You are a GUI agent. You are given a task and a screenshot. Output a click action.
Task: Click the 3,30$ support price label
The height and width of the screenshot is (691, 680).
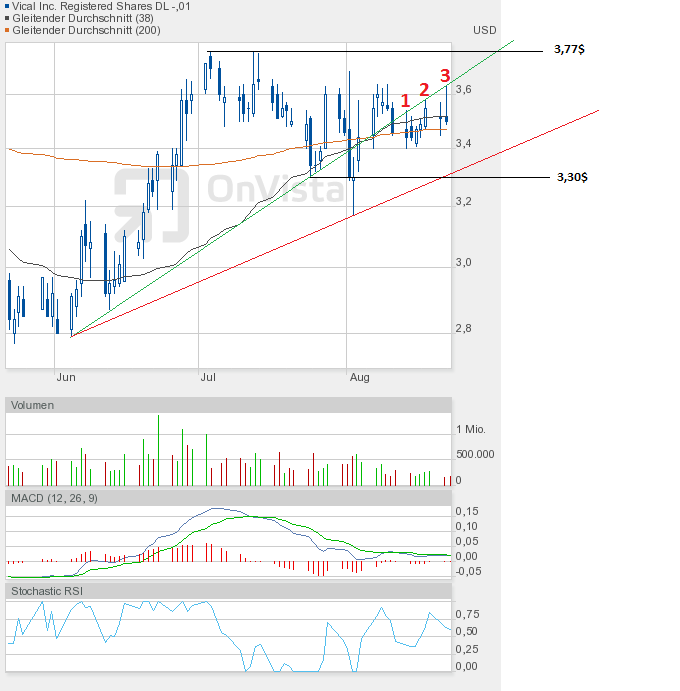(572, 177)
